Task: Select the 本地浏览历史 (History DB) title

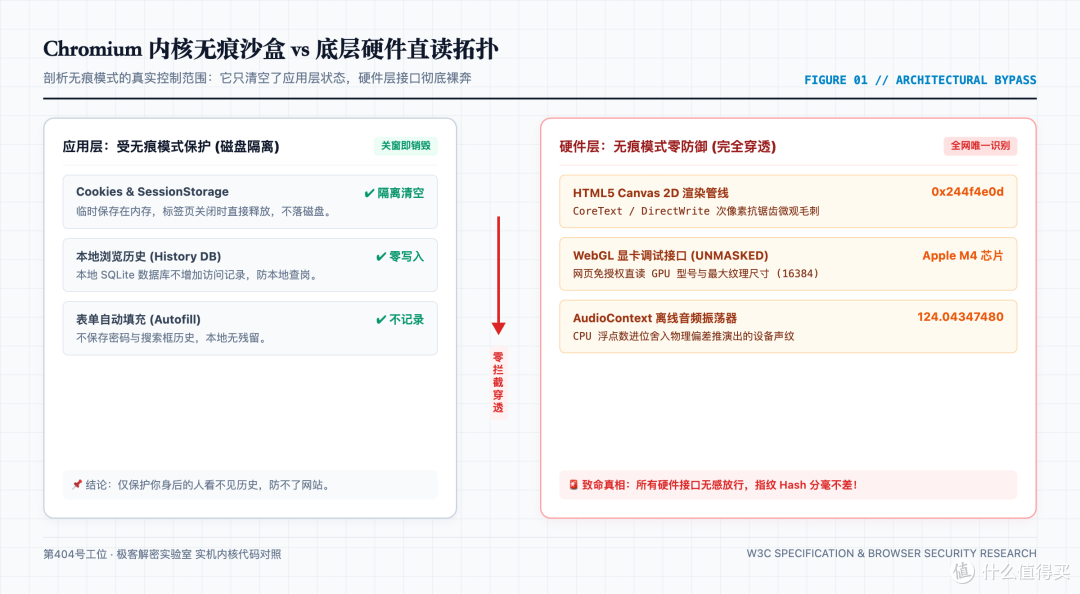Action: pyautogui.click(x=149, y=256)
